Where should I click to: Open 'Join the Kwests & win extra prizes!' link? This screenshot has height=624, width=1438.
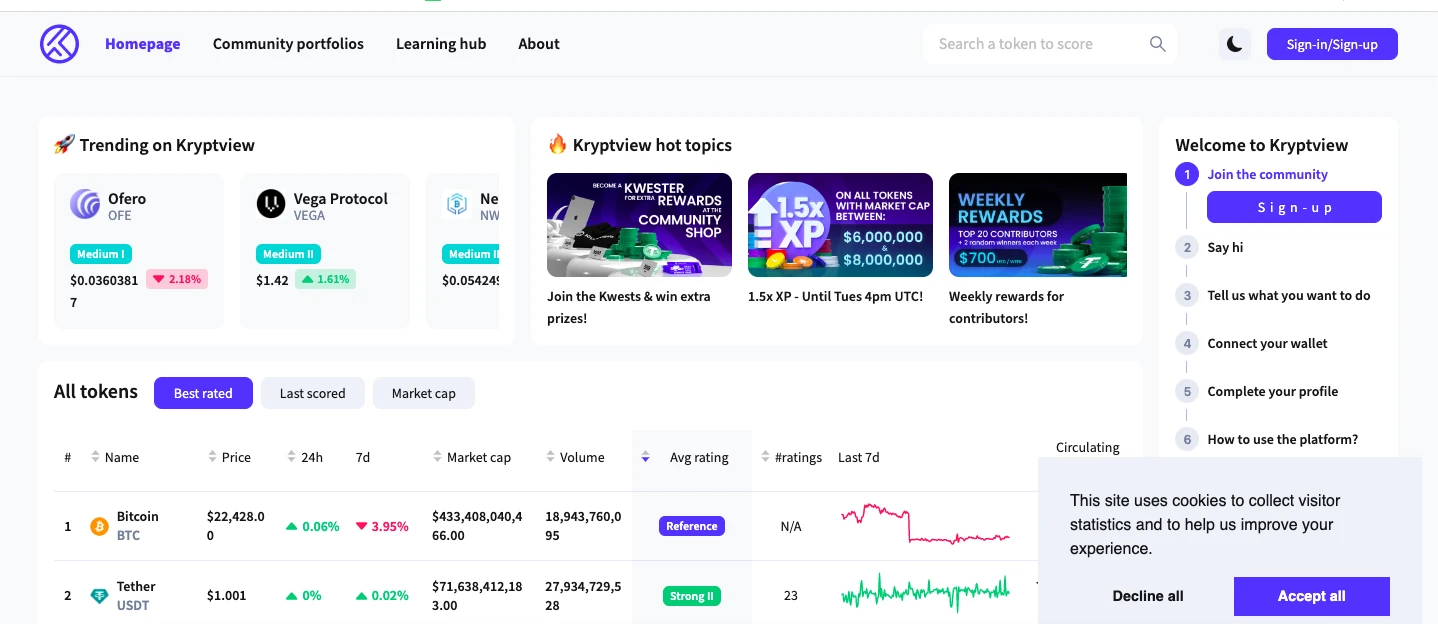tap(630, 307)
